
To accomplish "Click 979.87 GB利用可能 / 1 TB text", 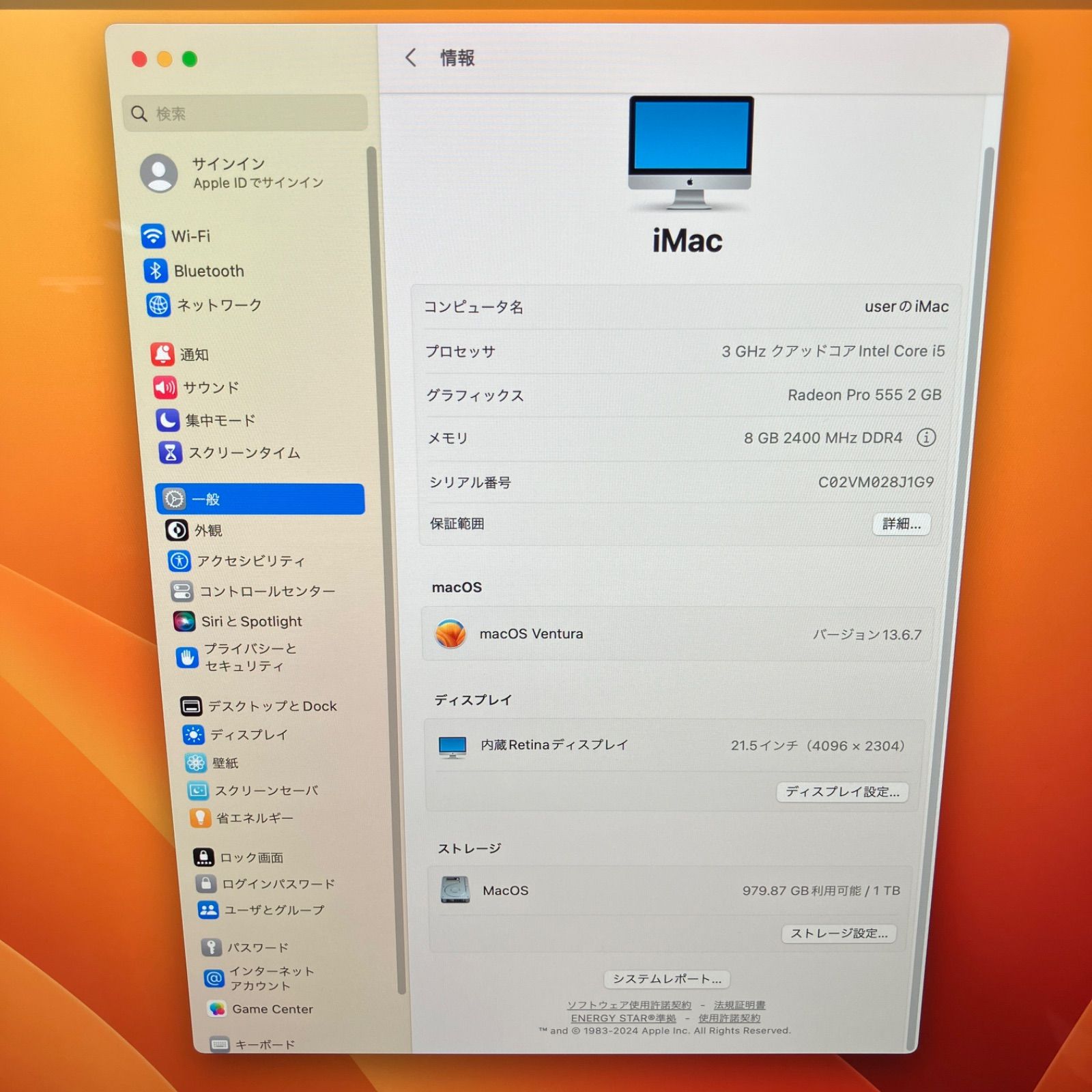I will click(821, 891).
